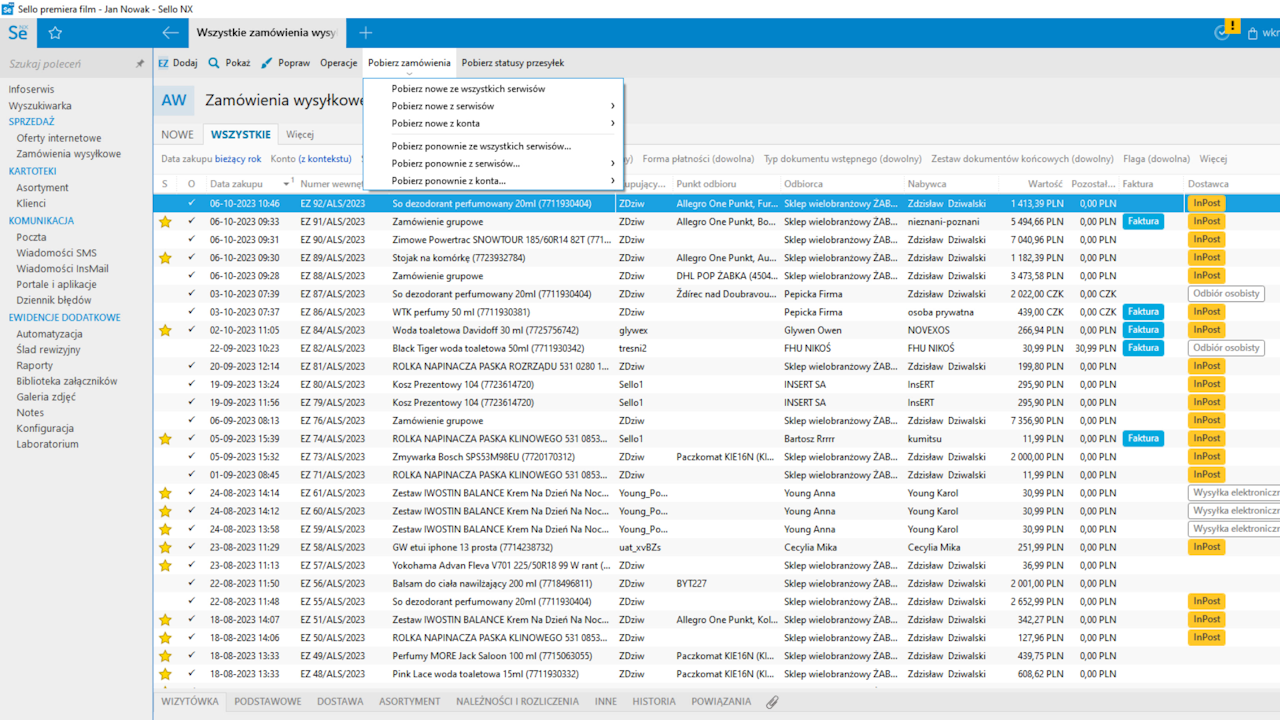The height and width of the screenshot is (720, 1280).
Task: Toggle the checkmark on order EZ 87/ALS/2023
Action: click(x=191, y=294)
